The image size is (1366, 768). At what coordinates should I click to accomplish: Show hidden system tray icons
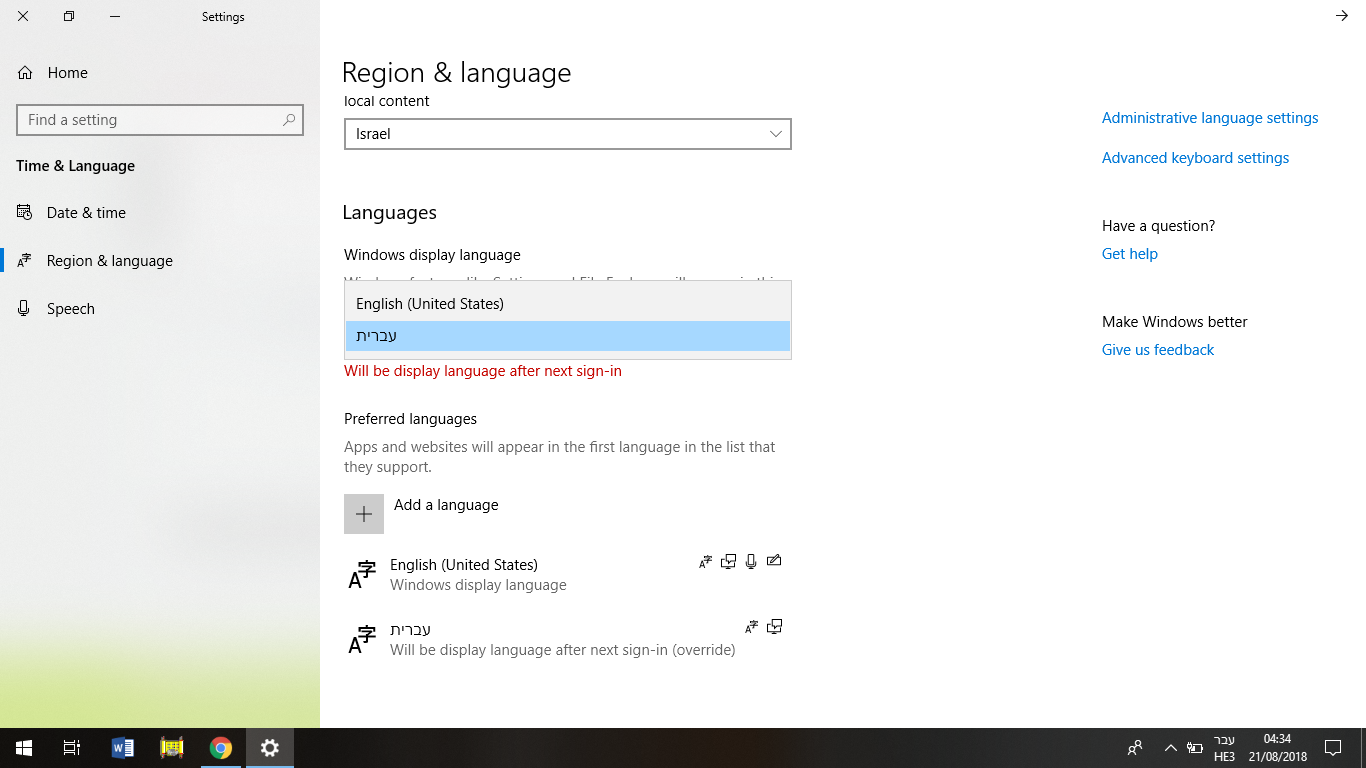pyautogui.click(x=1170, y=748)
